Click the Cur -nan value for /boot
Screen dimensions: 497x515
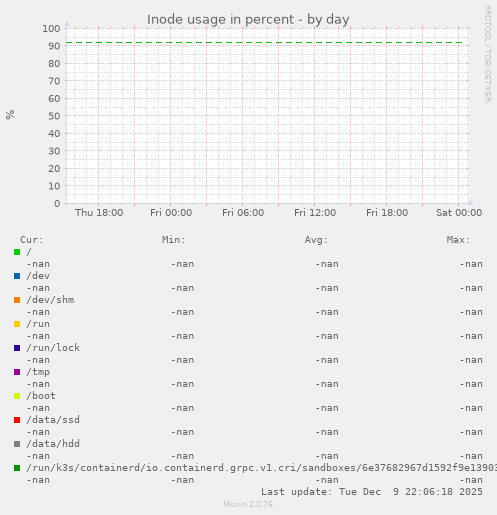38,408
